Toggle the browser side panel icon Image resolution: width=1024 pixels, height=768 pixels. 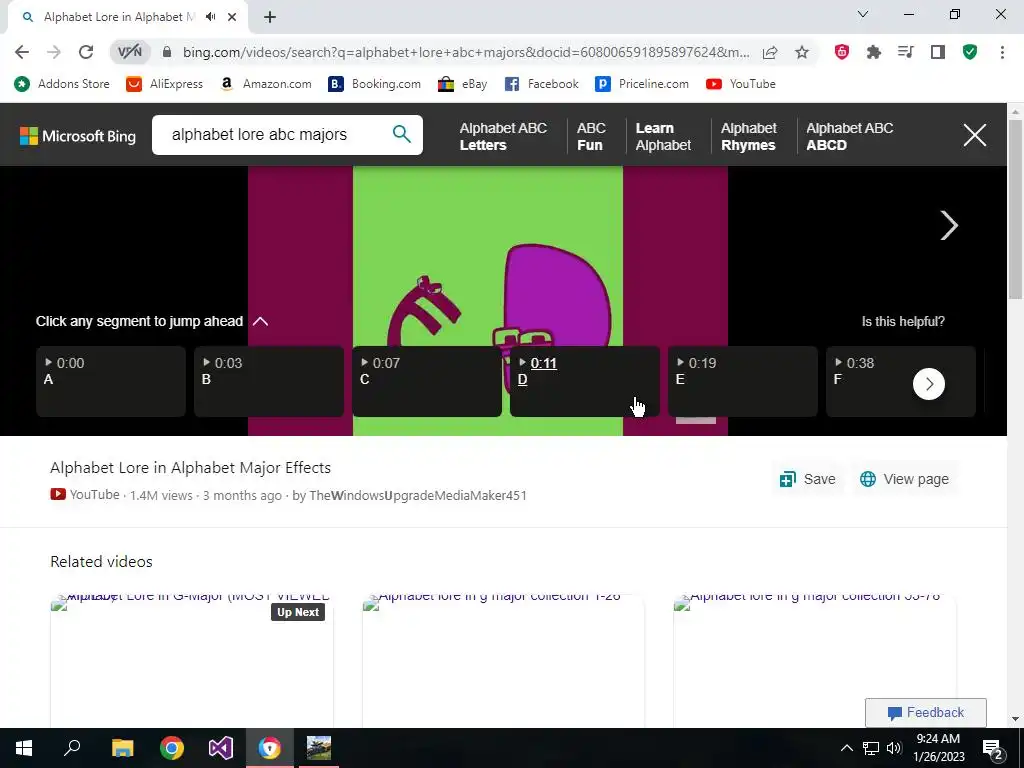click(938, 52)
